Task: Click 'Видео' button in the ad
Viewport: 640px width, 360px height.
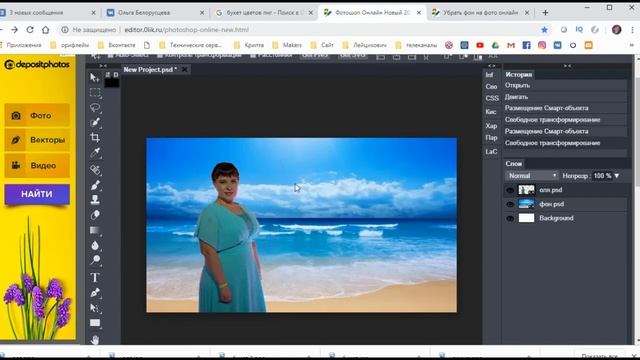Action: coord(37,166)
